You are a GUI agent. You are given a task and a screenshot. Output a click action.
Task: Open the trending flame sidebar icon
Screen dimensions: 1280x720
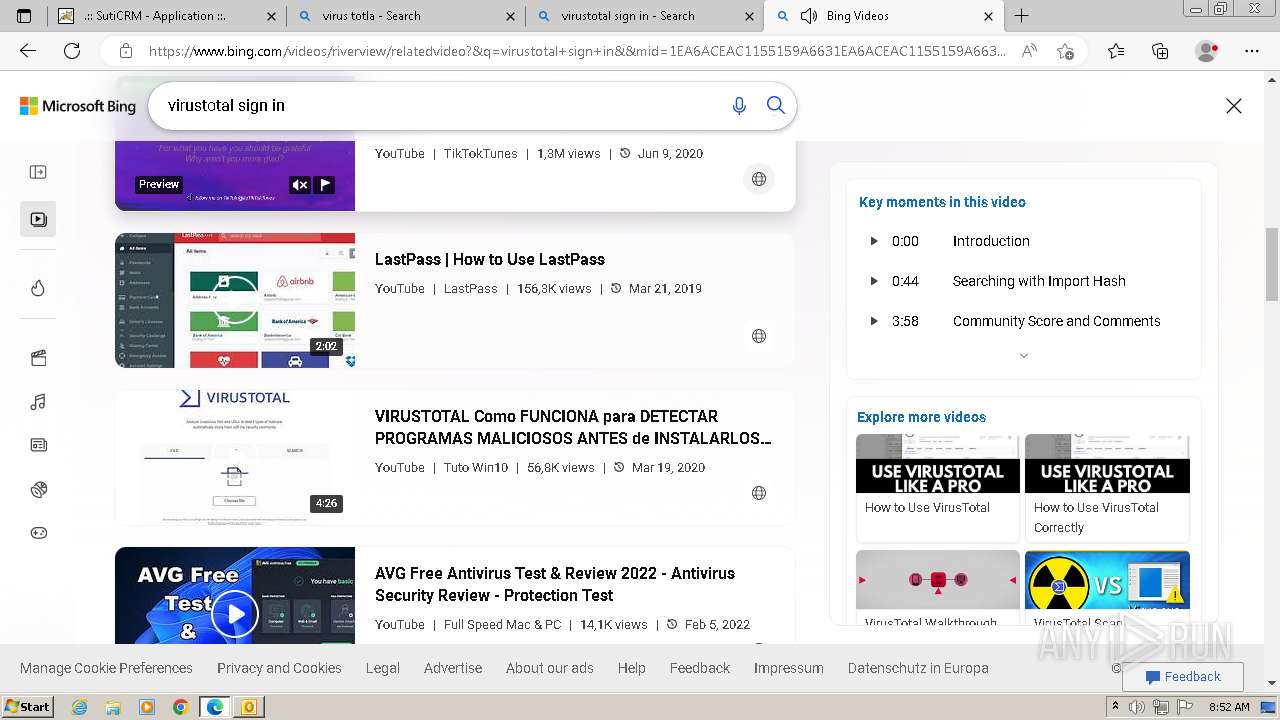pos(38,288)
